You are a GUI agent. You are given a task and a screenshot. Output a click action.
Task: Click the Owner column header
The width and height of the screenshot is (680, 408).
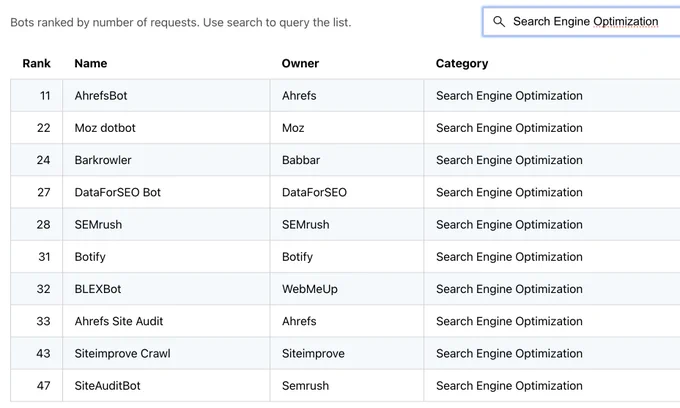(300, 63)
